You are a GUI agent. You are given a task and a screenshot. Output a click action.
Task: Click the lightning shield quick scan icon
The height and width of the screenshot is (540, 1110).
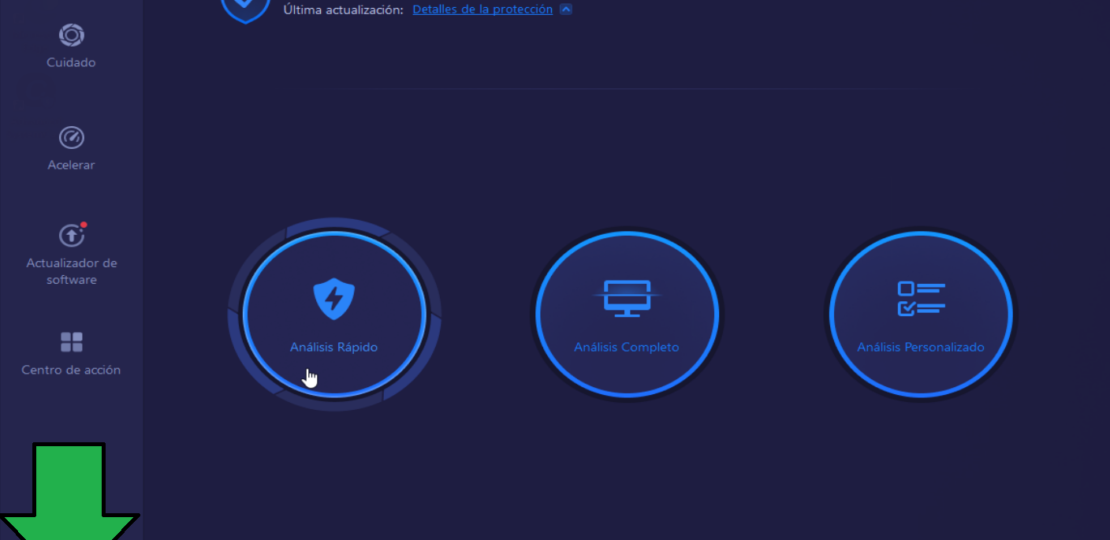334,299
